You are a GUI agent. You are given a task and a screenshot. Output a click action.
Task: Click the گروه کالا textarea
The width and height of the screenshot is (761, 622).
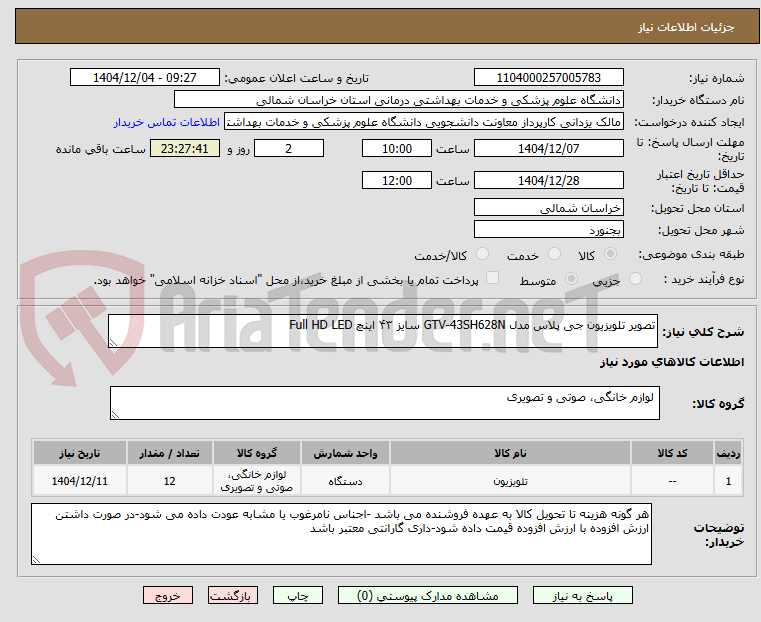385,403
